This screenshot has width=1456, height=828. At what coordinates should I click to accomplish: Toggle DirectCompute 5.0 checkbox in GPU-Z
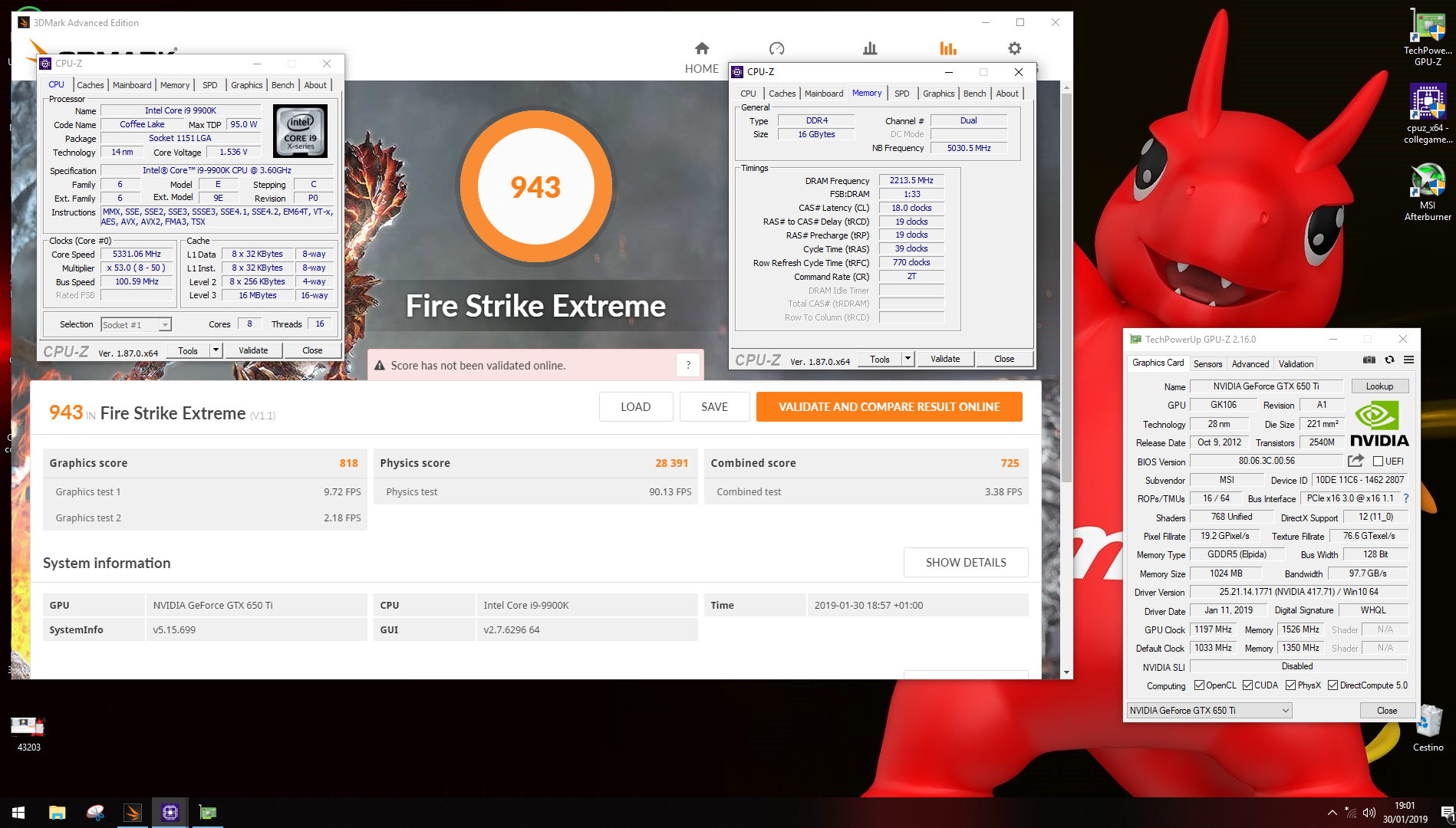coord(1332,685)
